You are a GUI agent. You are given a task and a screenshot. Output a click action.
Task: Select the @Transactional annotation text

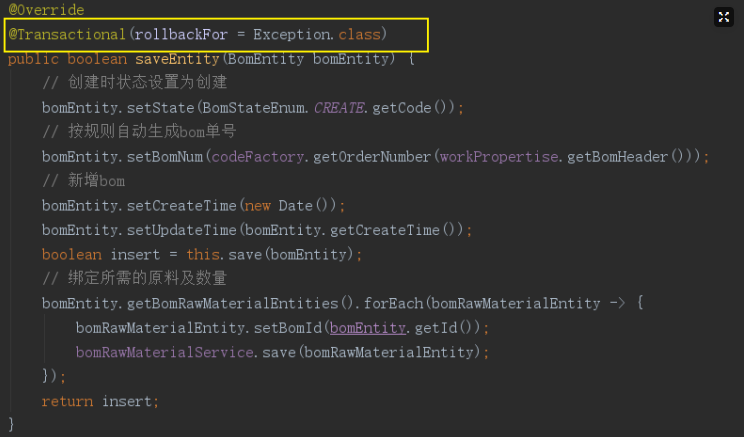pyautogui.click(x=66, y=35)
